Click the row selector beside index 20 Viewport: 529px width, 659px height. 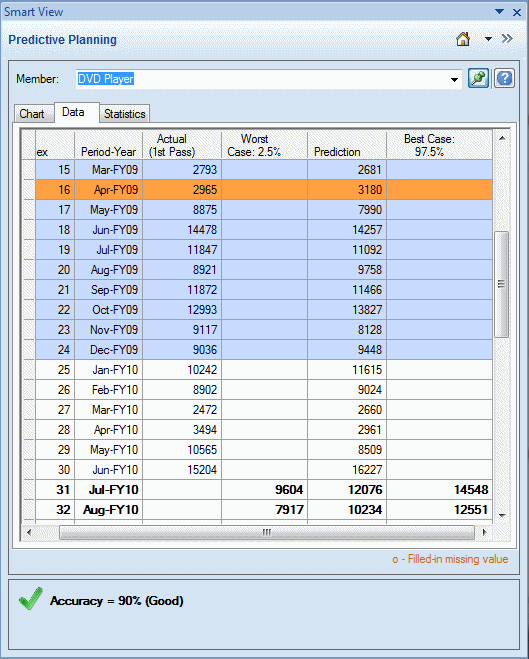[x=29, y=269]
